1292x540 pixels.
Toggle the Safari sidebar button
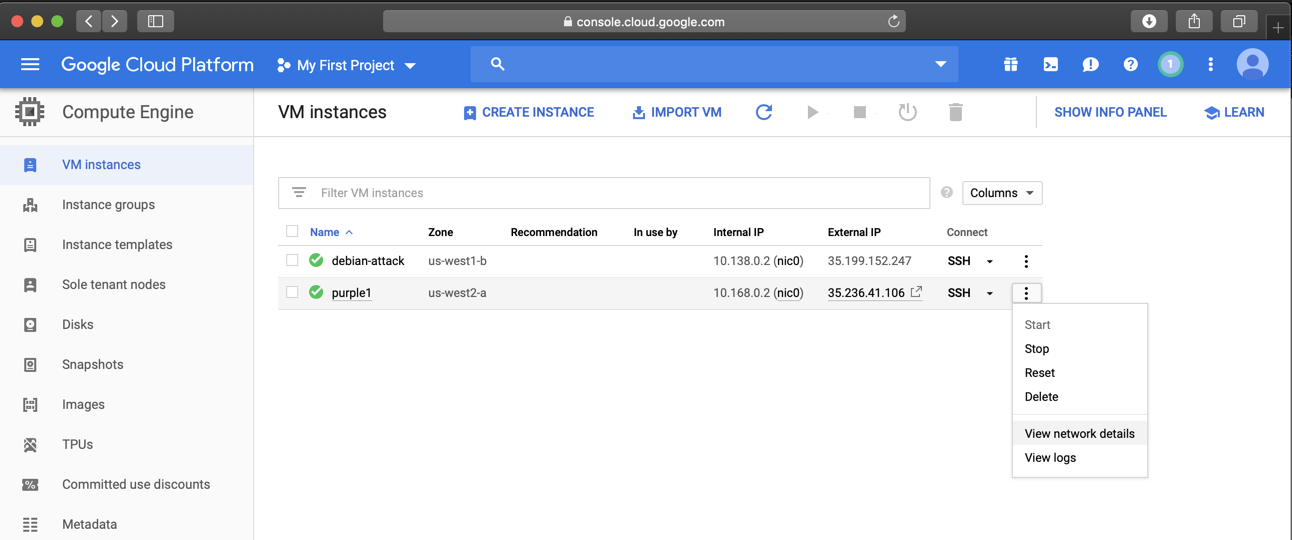[x=156, y=20]
